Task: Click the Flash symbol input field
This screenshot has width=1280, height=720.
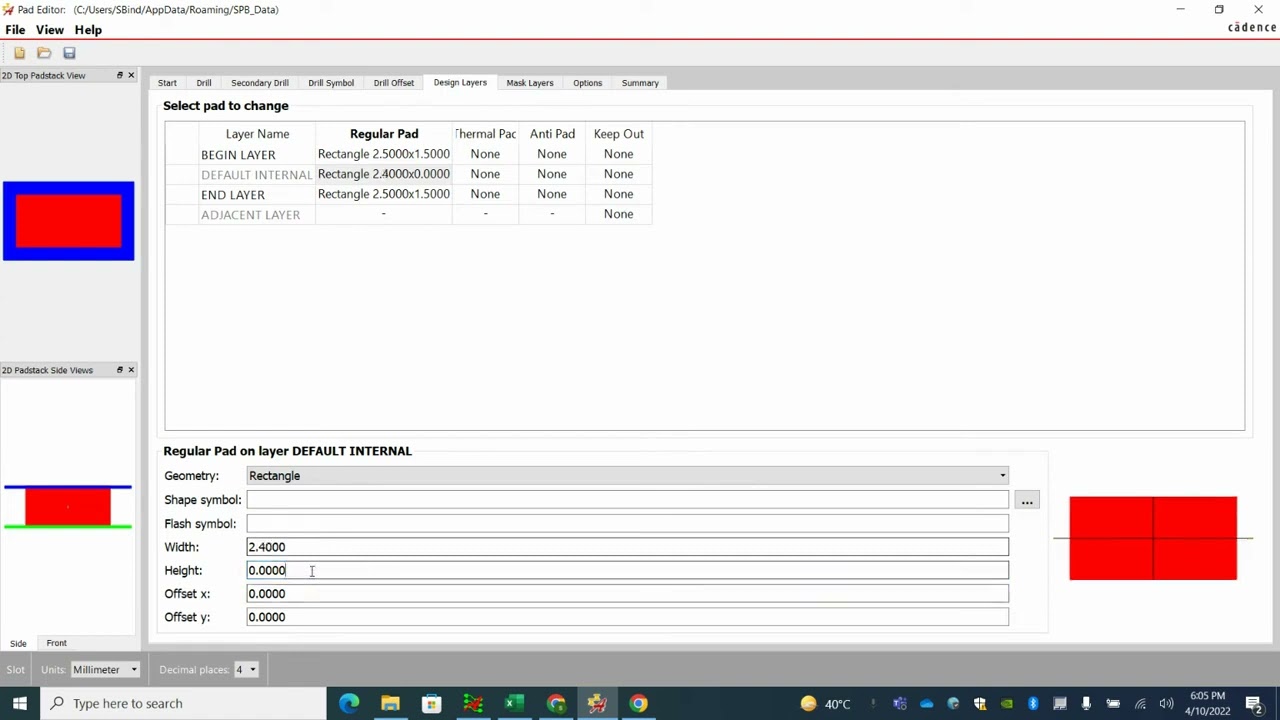Action: tap(627, 524)
